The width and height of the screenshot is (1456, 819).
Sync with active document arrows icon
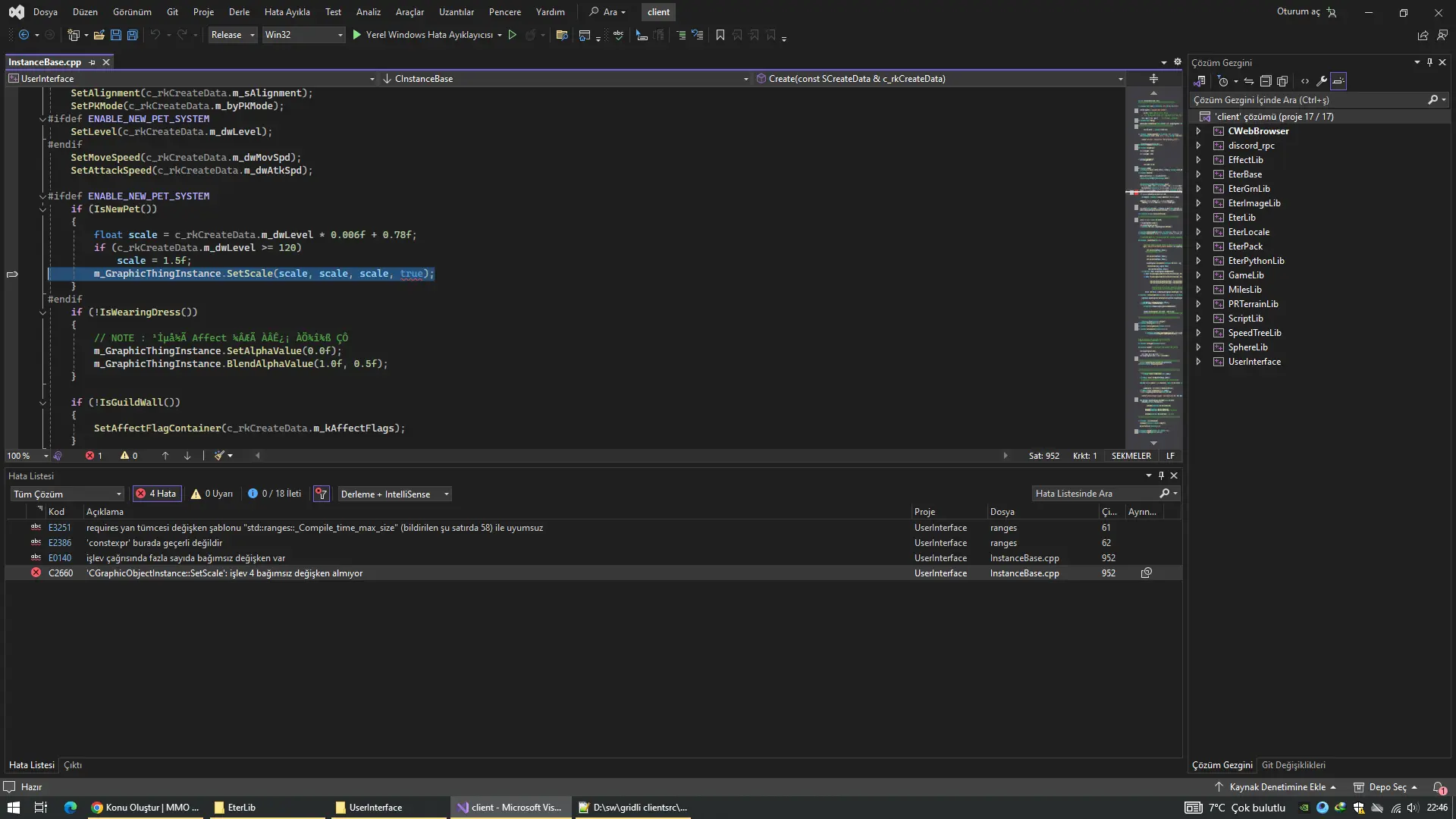pyautogui.click(x=1248, y=81)
